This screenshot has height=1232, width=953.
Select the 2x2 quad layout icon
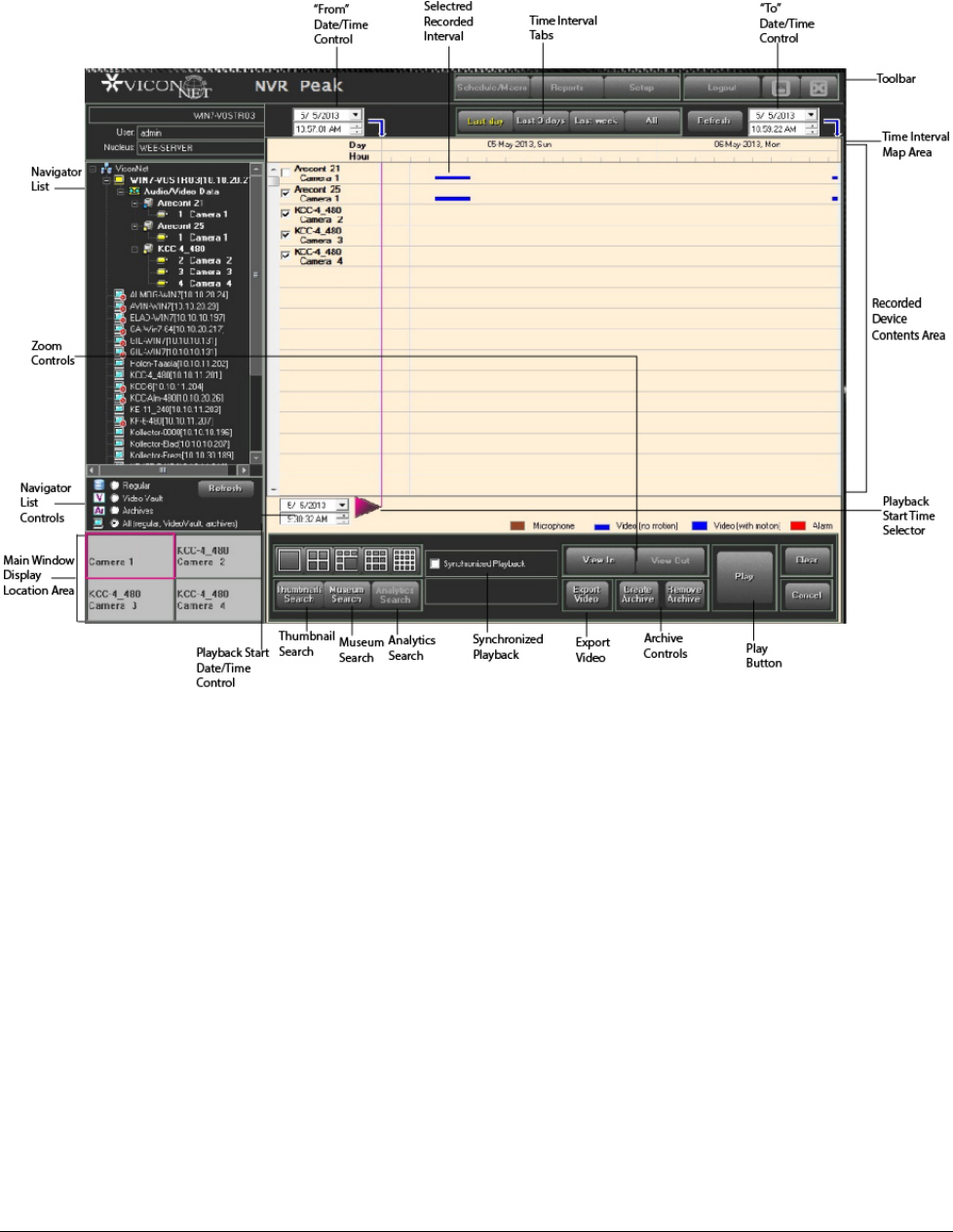coord(318,559)
